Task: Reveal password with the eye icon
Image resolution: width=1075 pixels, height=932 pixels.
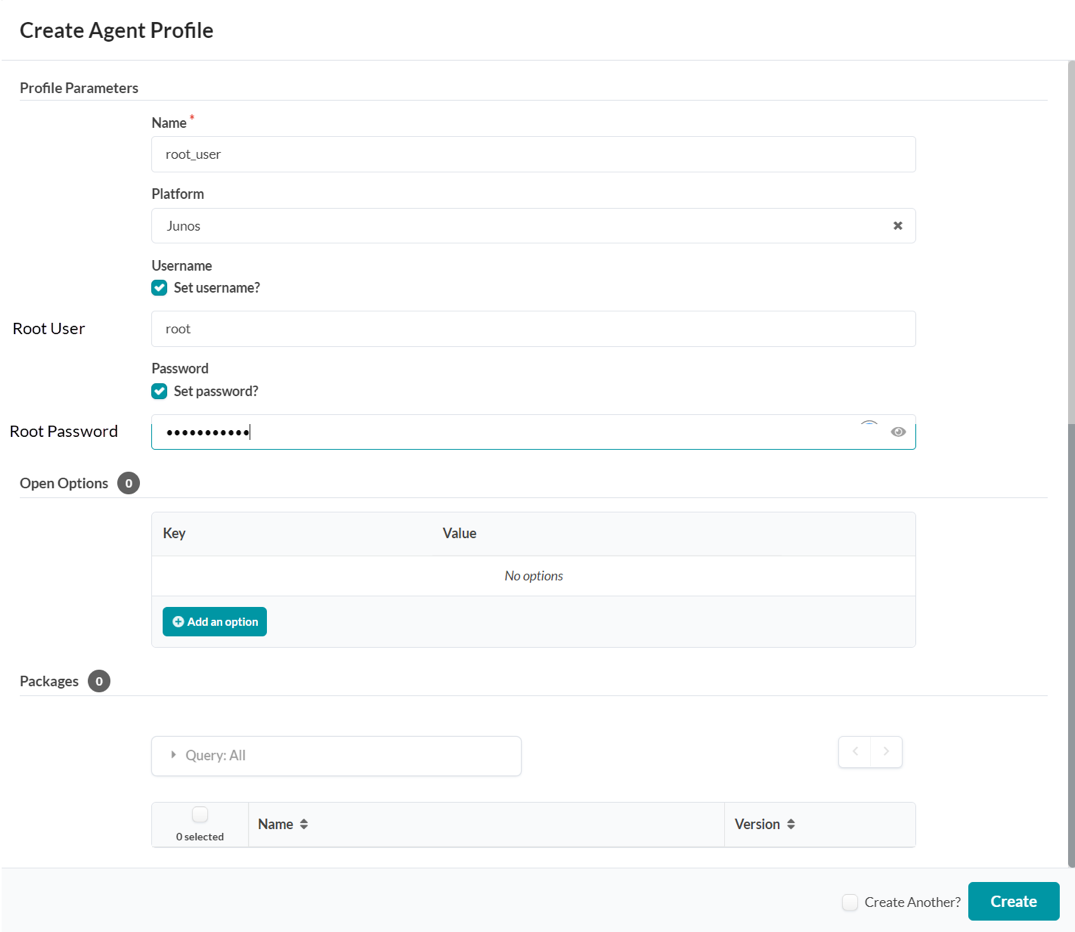Action: (898, 432)
